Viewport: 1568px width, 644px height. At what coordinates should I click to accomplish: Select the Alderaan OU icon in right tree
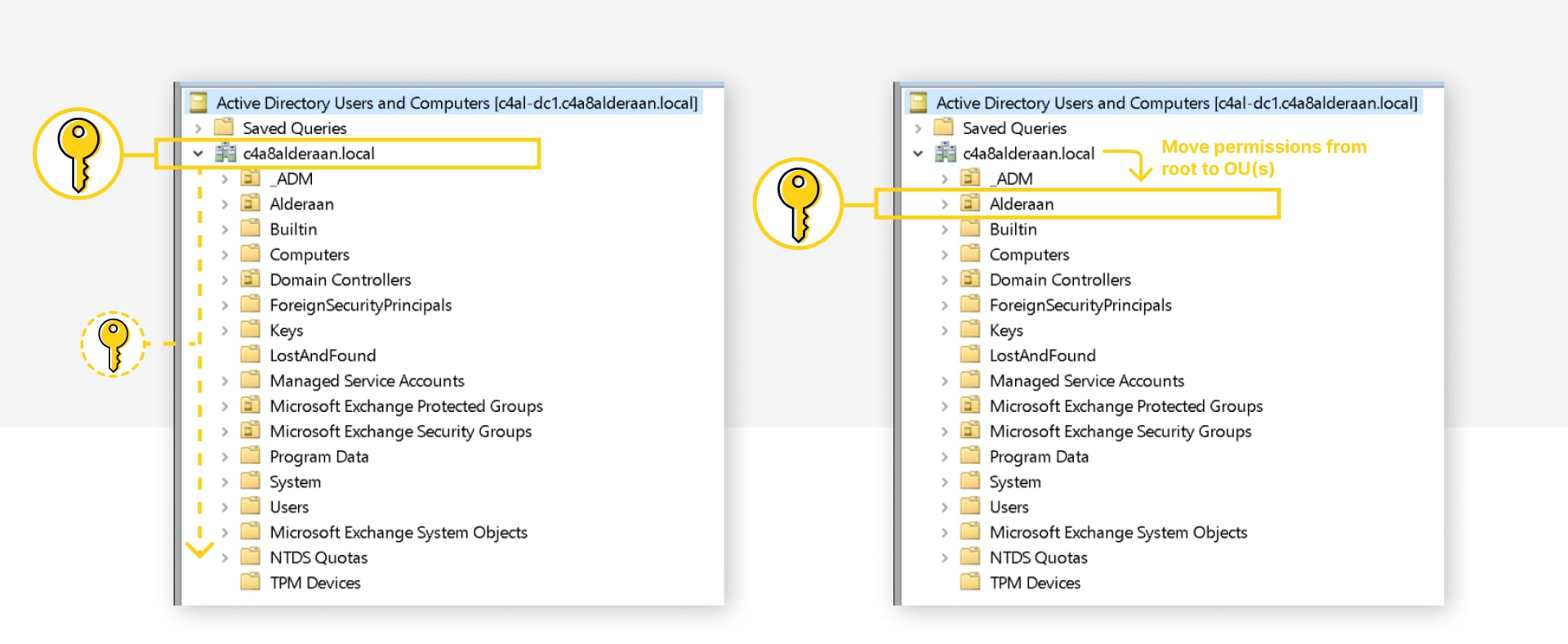(x=970, y=203)
